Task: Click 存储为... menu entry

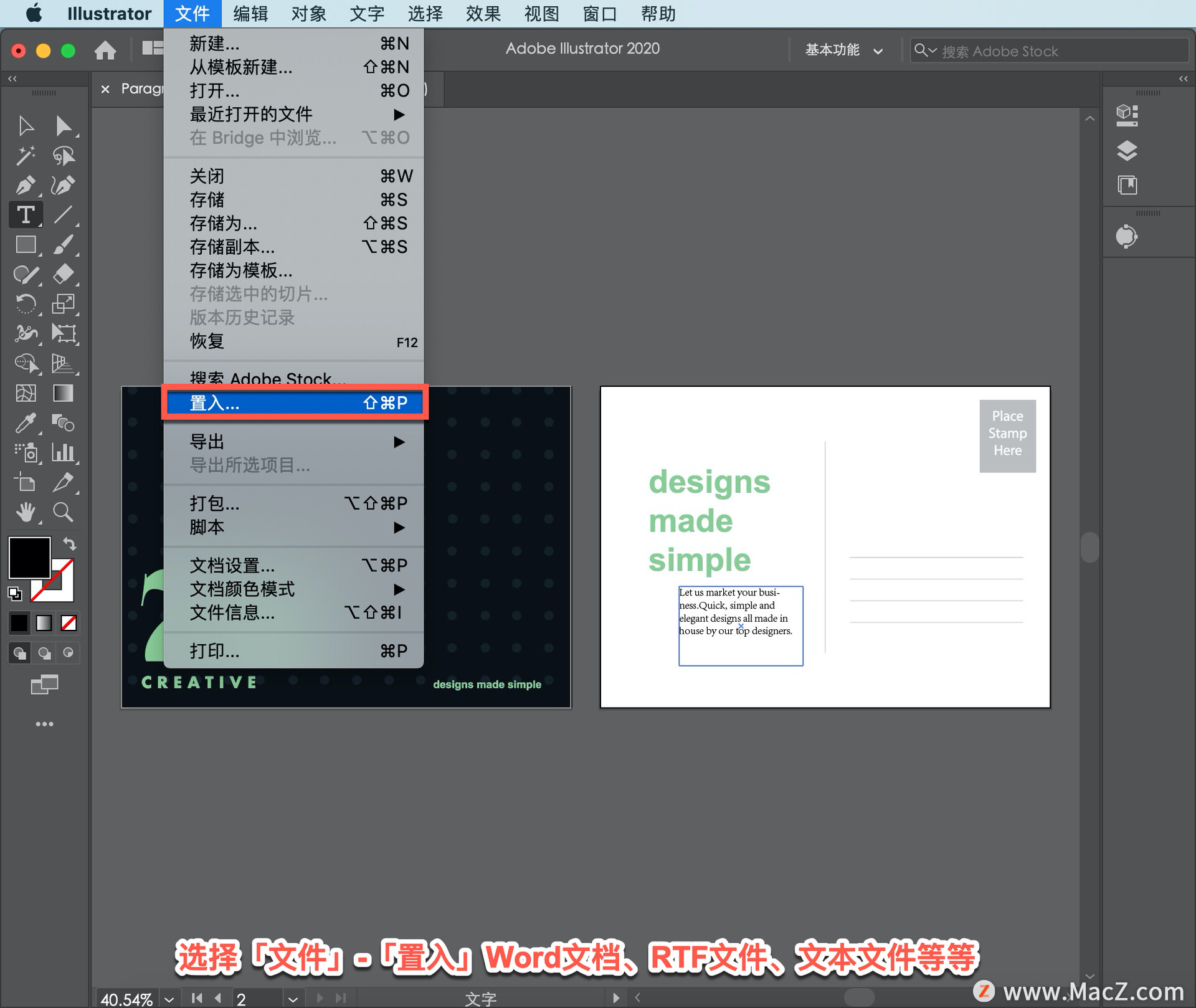Action: (224, 223)
